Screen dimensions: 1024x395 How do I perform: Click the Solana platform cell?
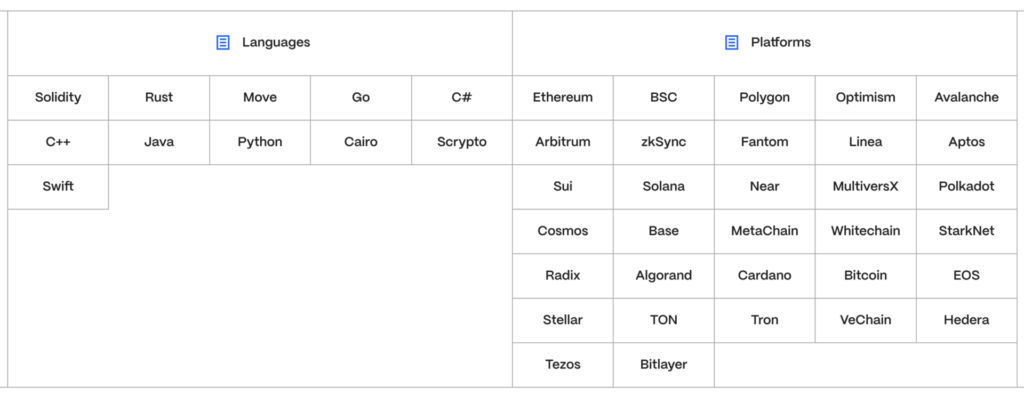(664, 187)
